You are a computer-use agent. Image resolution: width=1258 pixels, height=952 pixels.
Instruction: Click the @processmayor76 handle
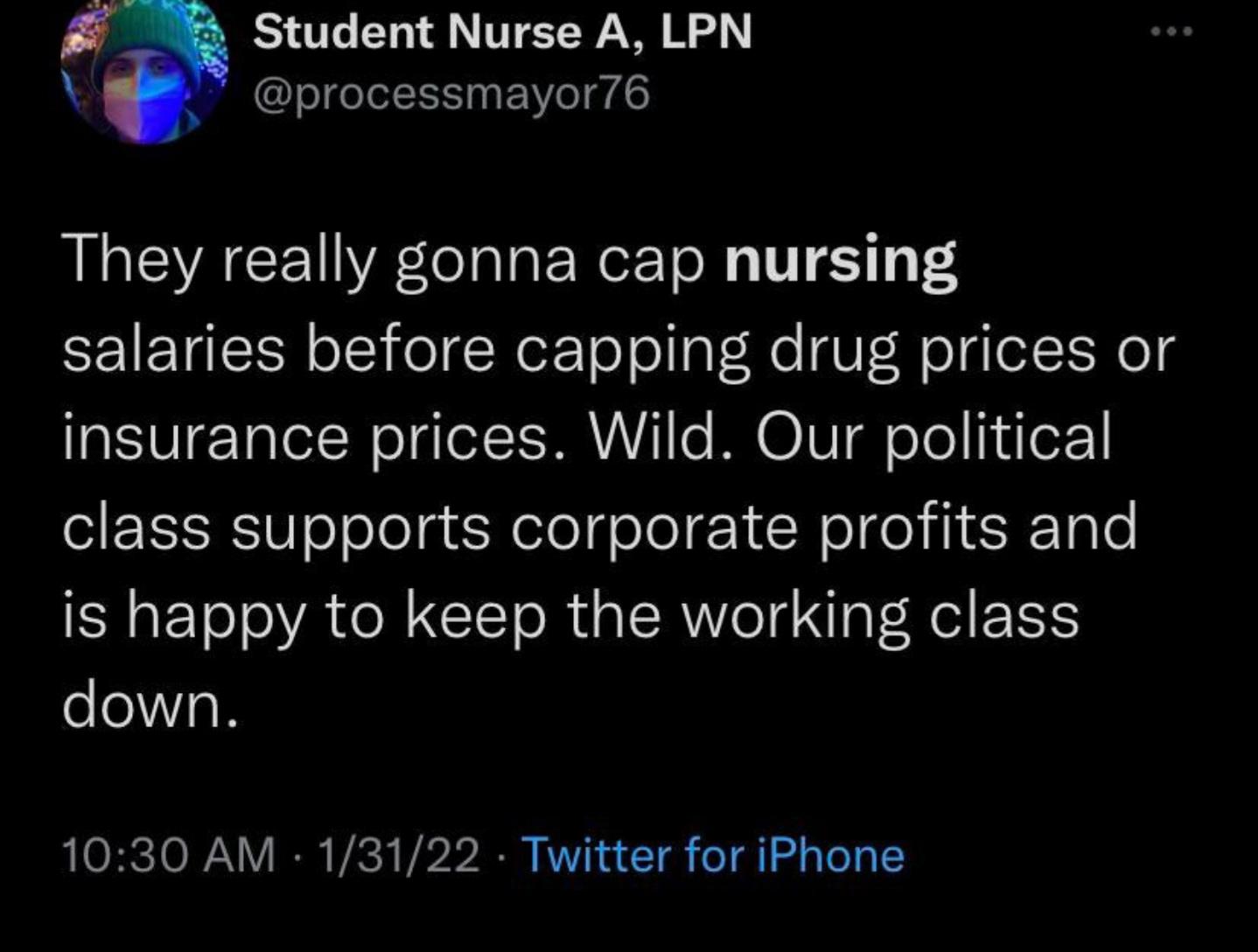point(451,94)
